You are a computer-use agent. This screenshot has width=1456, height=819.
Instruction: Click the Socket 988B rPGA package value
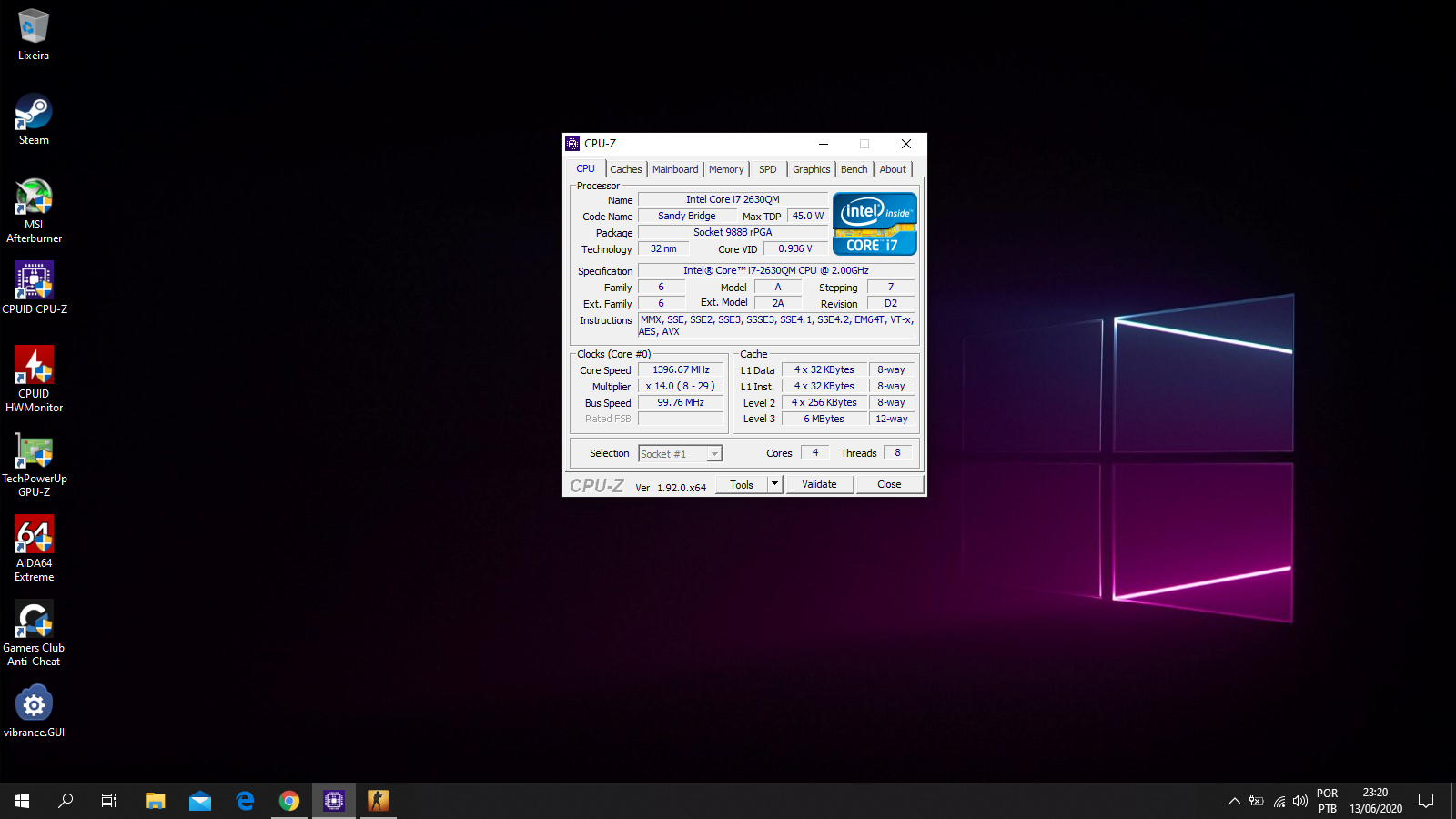[733, 232]
